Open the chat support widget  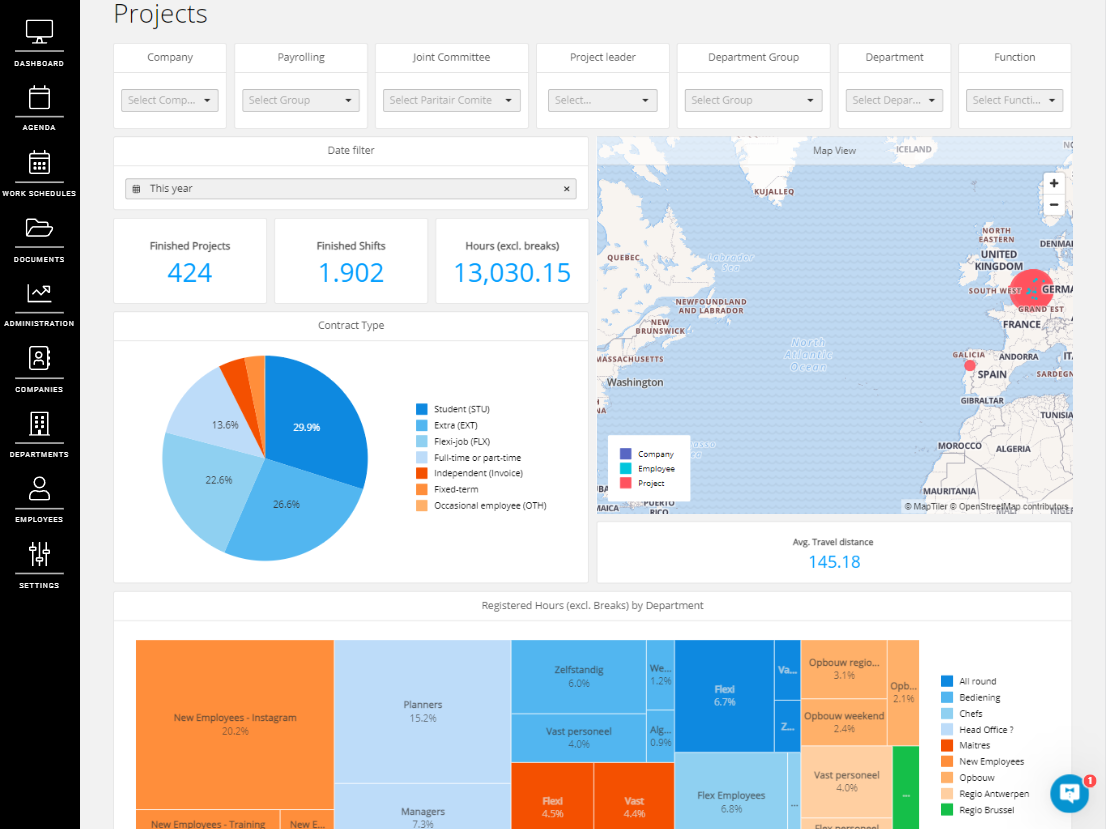coord(1069,793)
